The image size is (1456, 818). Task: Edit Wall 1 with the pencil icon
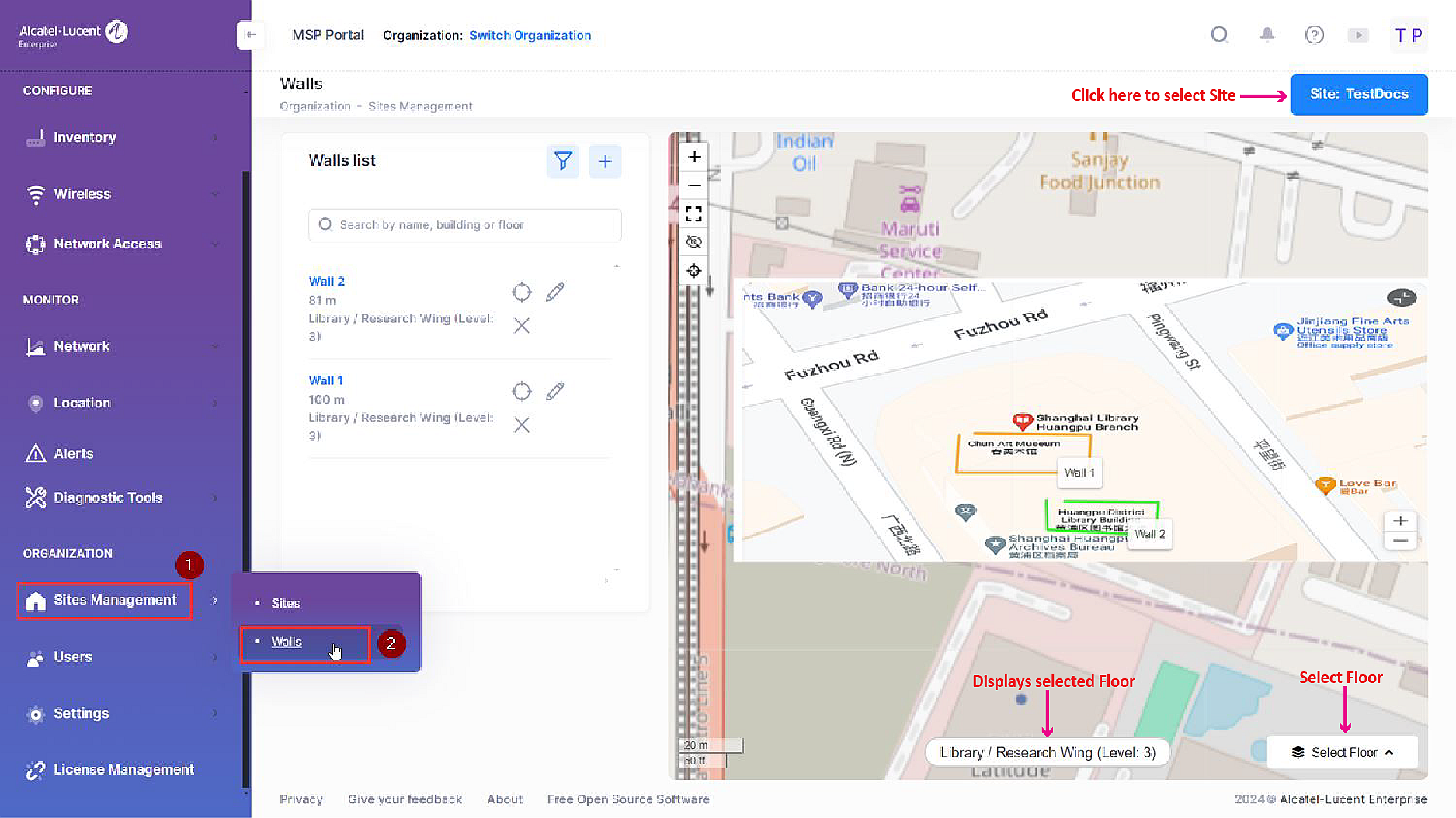pyautogui.click(x=554, y=391)
